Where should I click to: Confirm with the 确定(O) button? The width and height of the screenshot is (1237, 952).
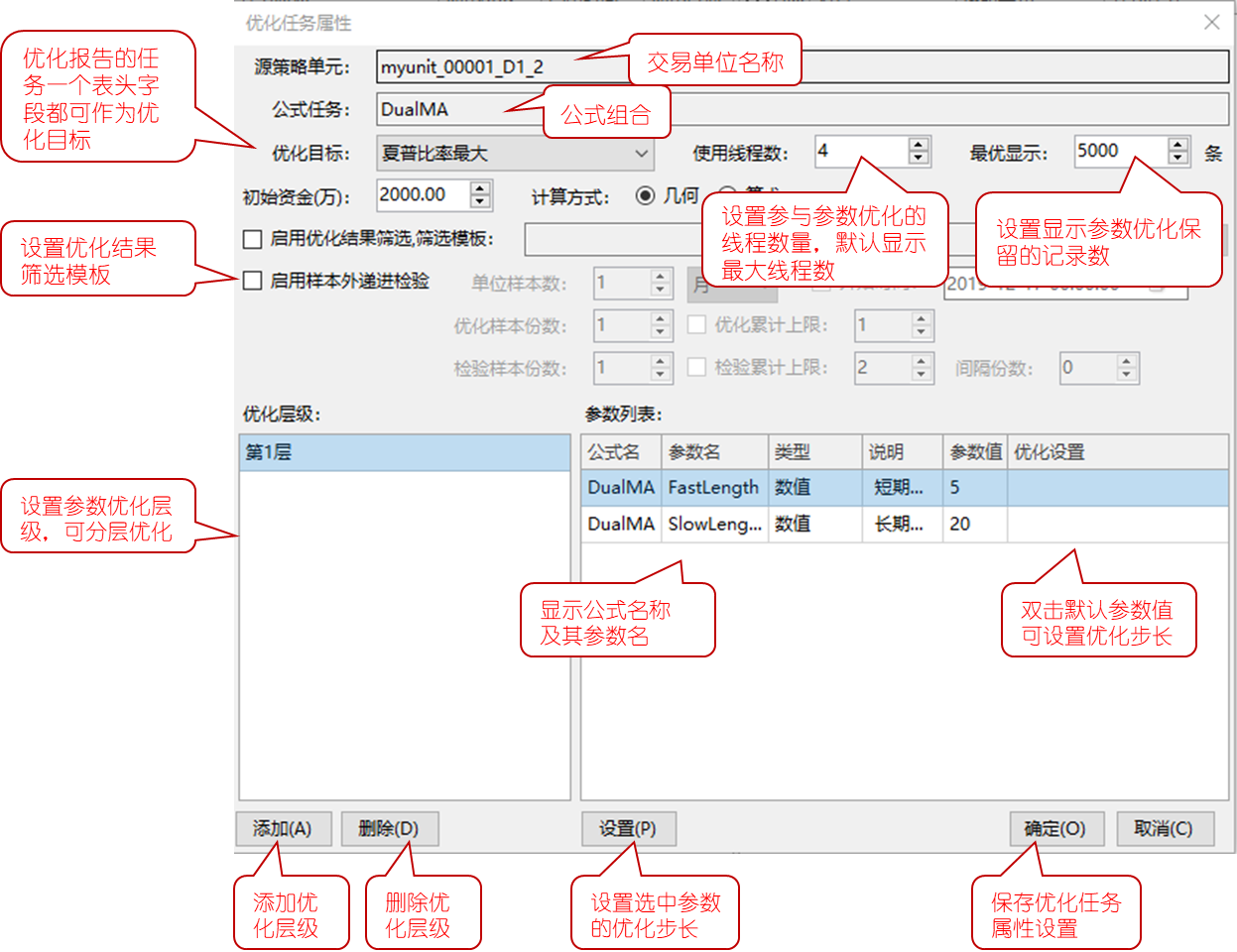[x=1054, y=829]
